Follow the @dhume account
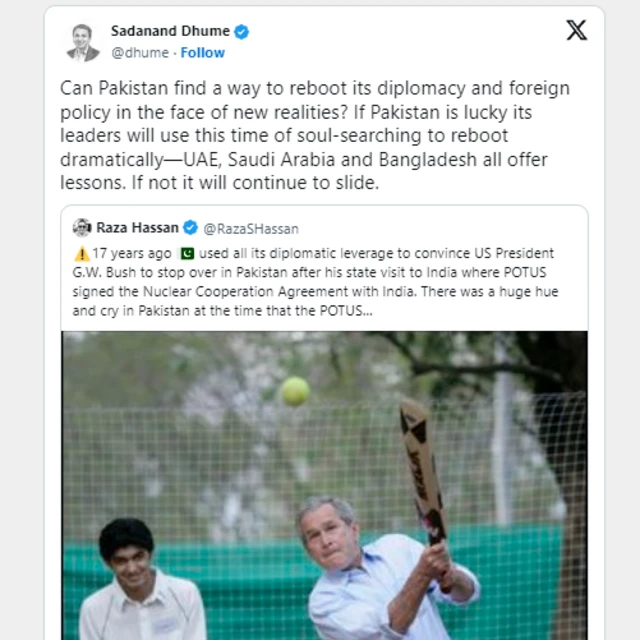Viewport: 640px width, 640px height. click(202, 52)
